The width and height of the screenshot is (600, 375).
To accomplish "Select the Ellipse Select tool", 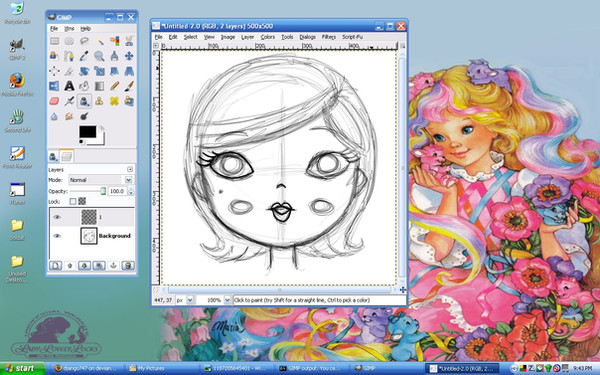I will point(69,41).
